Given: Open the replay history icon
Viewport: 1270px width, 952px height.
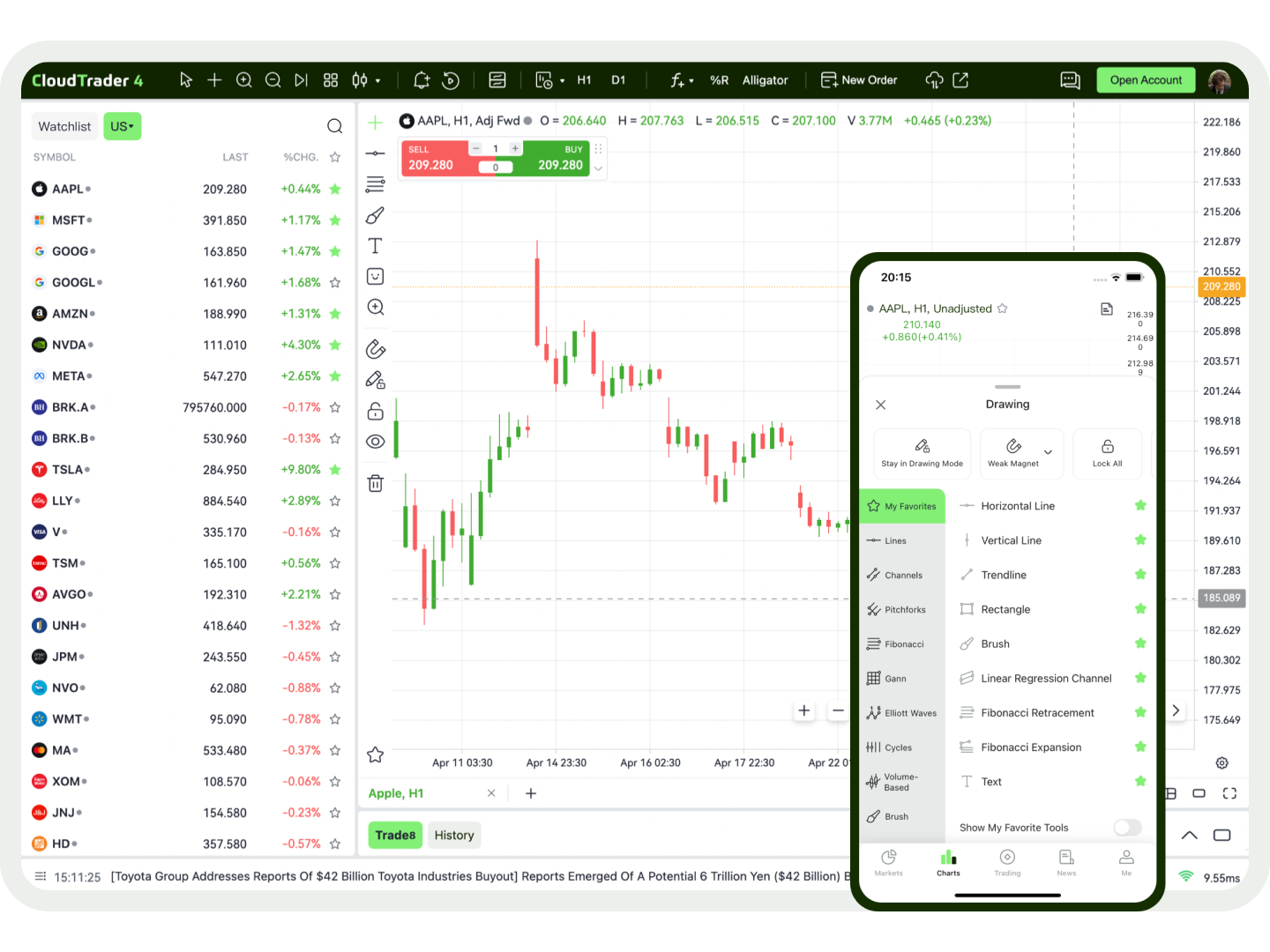Looking at the screenshot, I should (451, 80).
